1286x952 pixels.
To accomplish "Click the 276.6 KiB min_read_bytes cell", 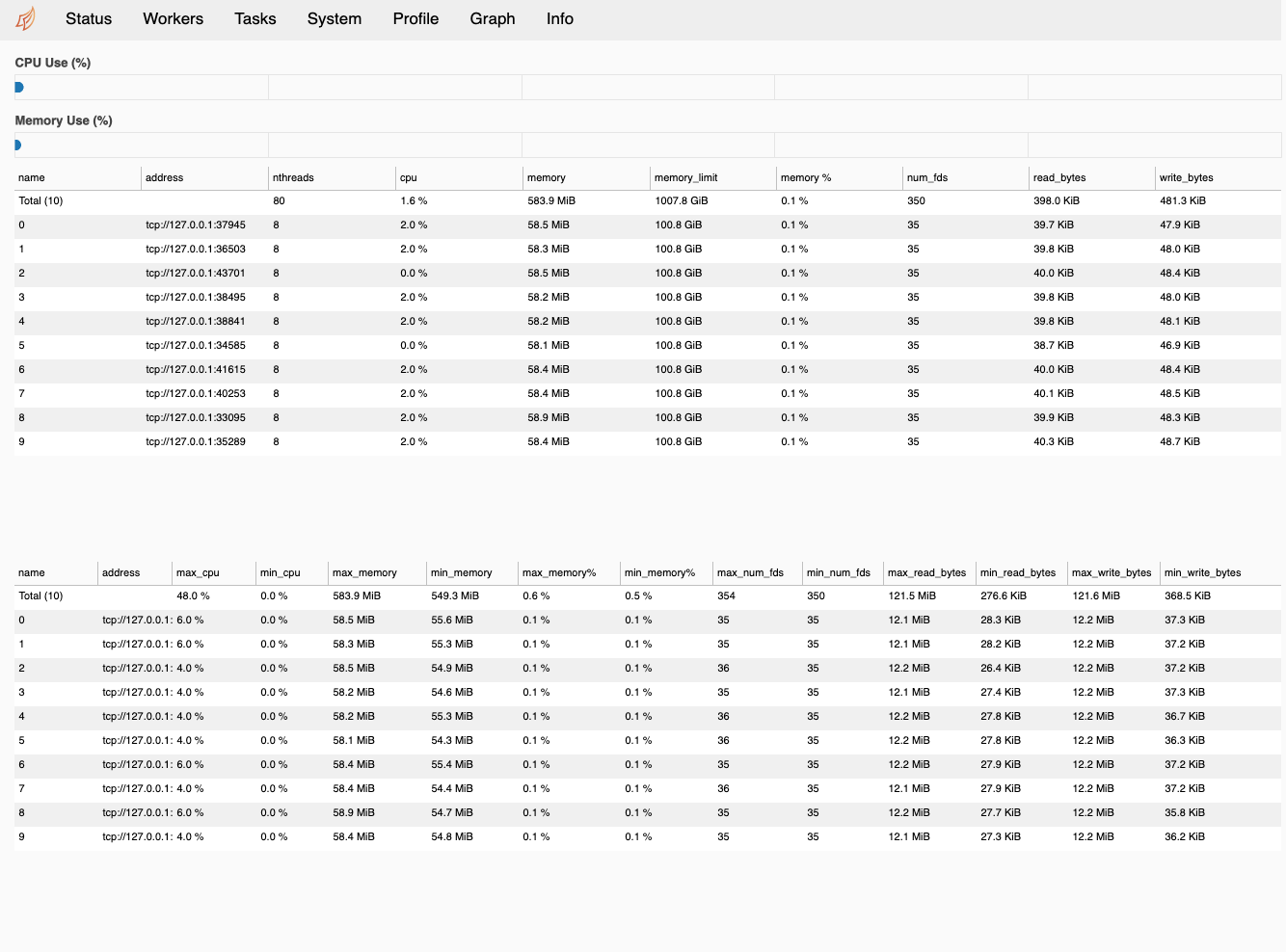I will (1004, 595).
